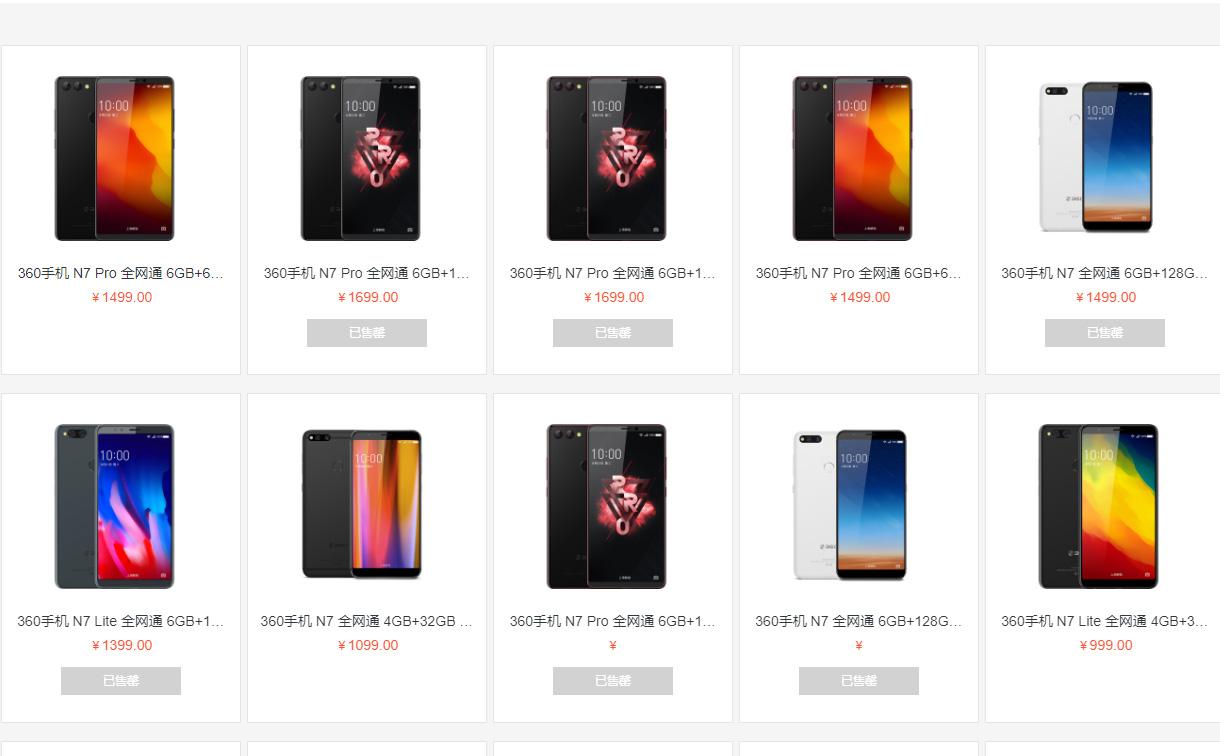This screenshot has width=1220, height=756.
Task: Click the ¥1399.00 price label
Action: 121,645
